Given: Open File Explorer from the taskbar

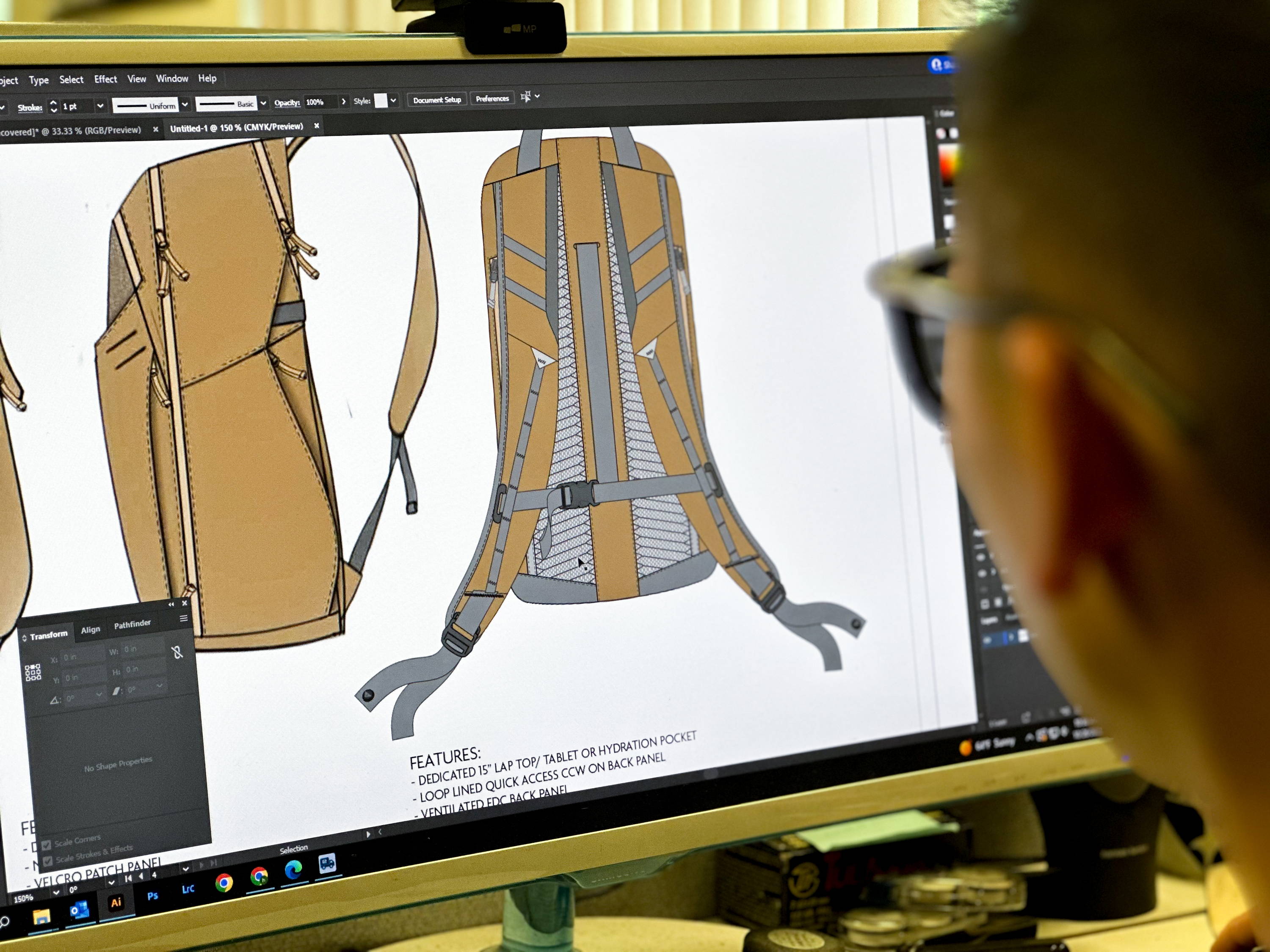Looking at the screenshot, I should pyautogui.click(x=41, y=916).
